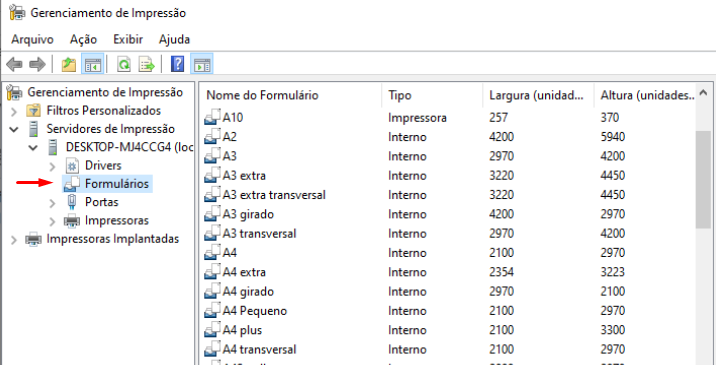The image size is (716, 365).
Task: Open the Help question mark icon
Action: click(177, 64)
